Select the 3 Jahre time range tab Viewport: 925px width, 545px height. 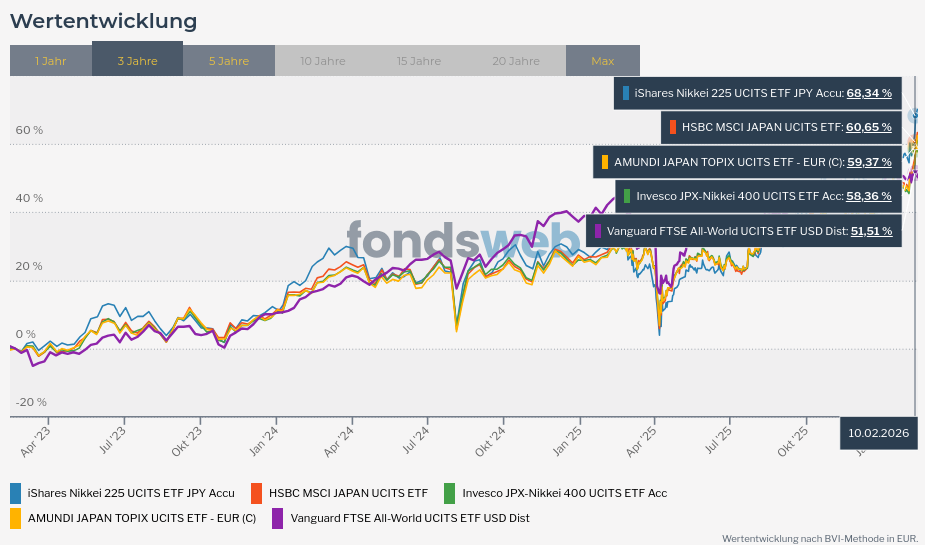[137, 59]
